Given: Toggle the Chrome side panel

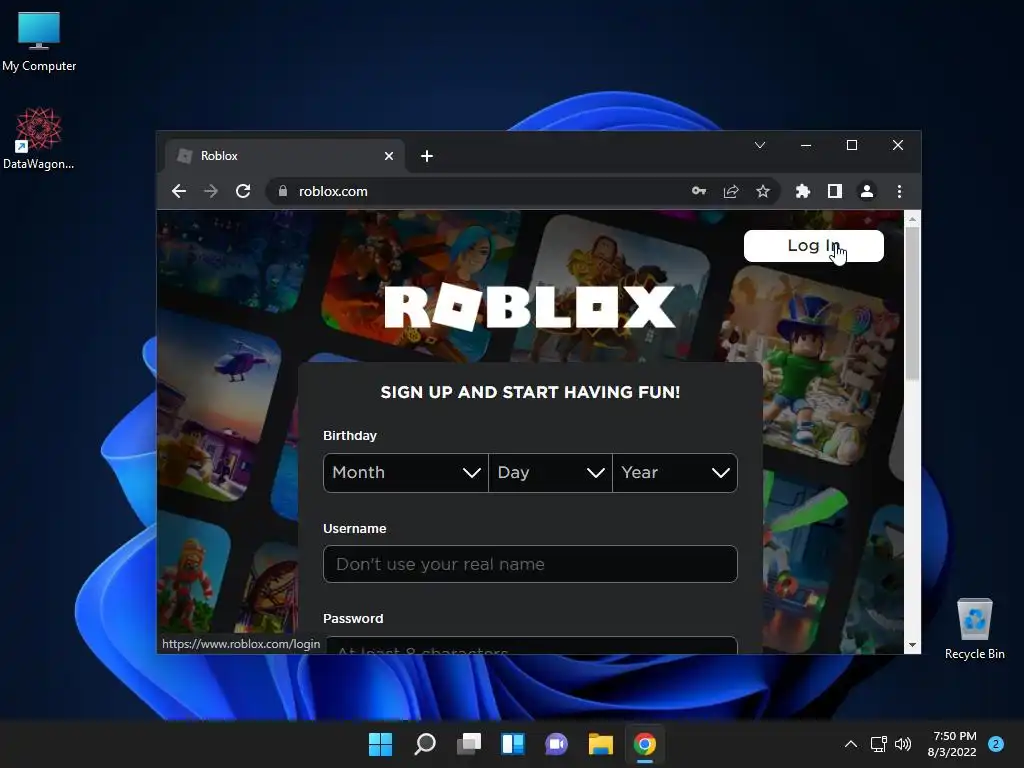Looking at the screenshot, I should tap(835, 191).
